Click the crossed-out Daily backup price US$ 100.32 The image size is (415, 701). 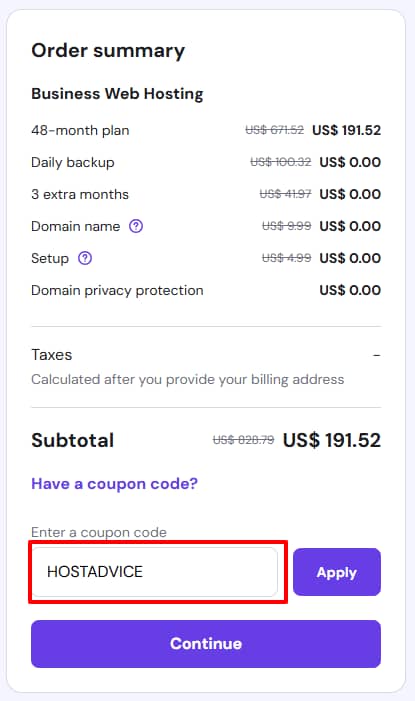280,162
